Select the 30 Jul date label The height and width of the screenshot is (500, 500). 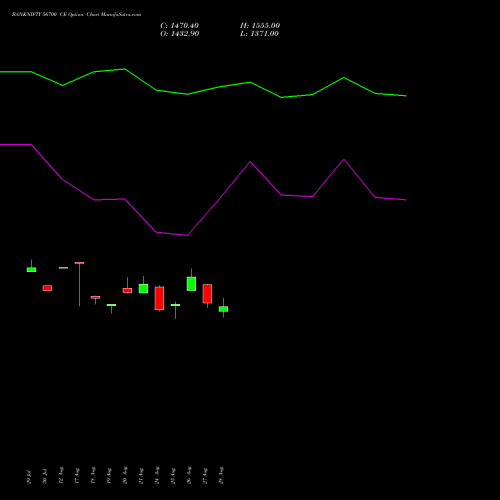coord(45,477)
